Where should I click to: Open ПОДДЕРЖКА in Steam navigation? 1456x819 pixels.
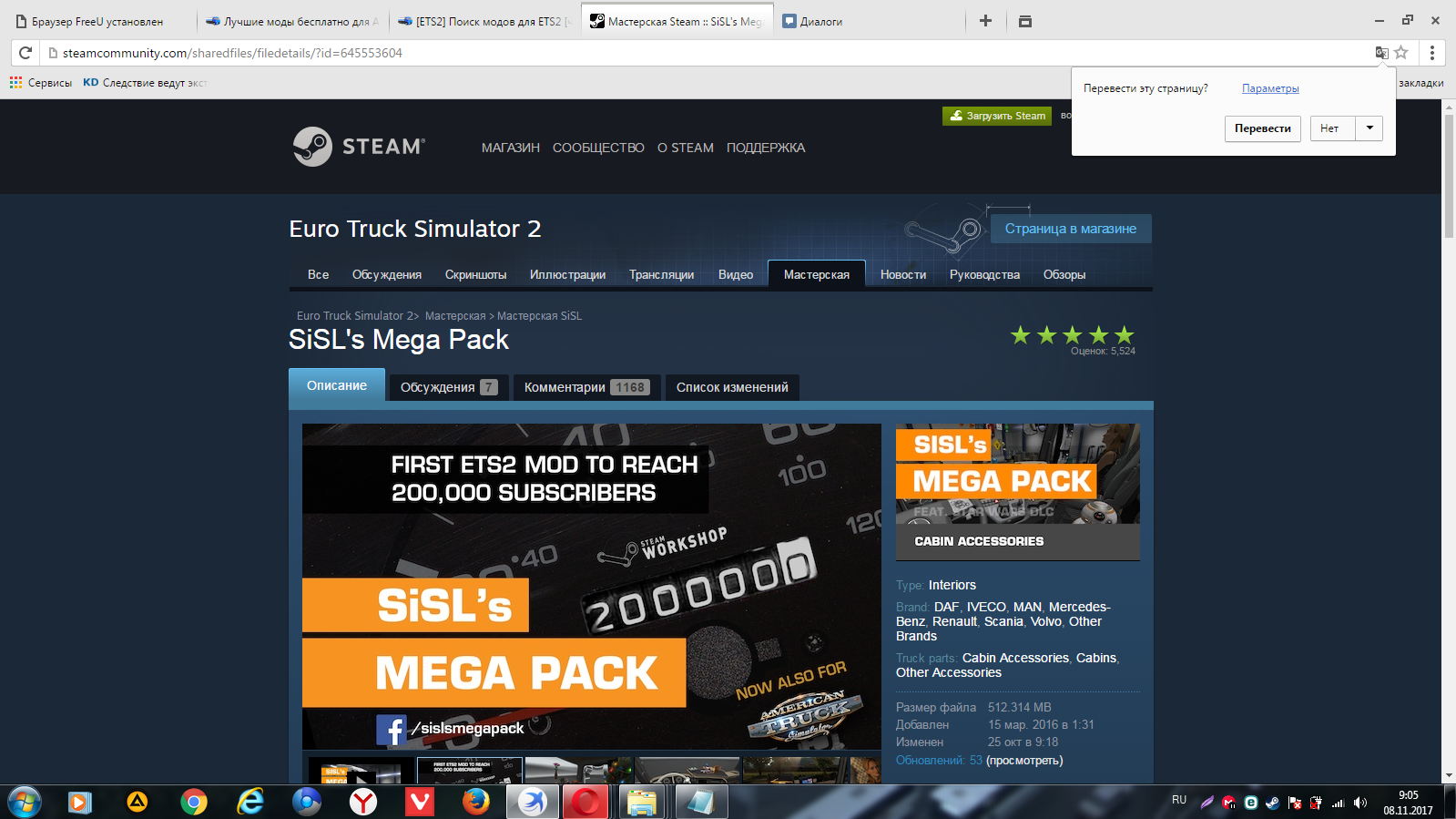click(766, 148)
